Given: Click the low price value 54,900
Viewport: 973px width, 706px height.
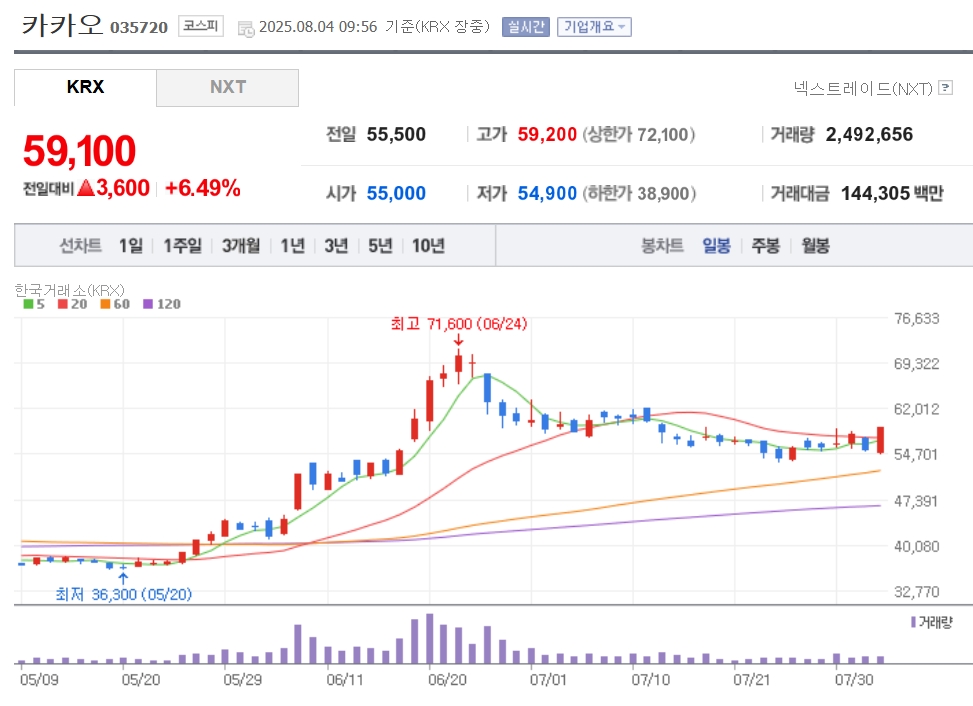Looking at the screenshot, I should 547,194.
